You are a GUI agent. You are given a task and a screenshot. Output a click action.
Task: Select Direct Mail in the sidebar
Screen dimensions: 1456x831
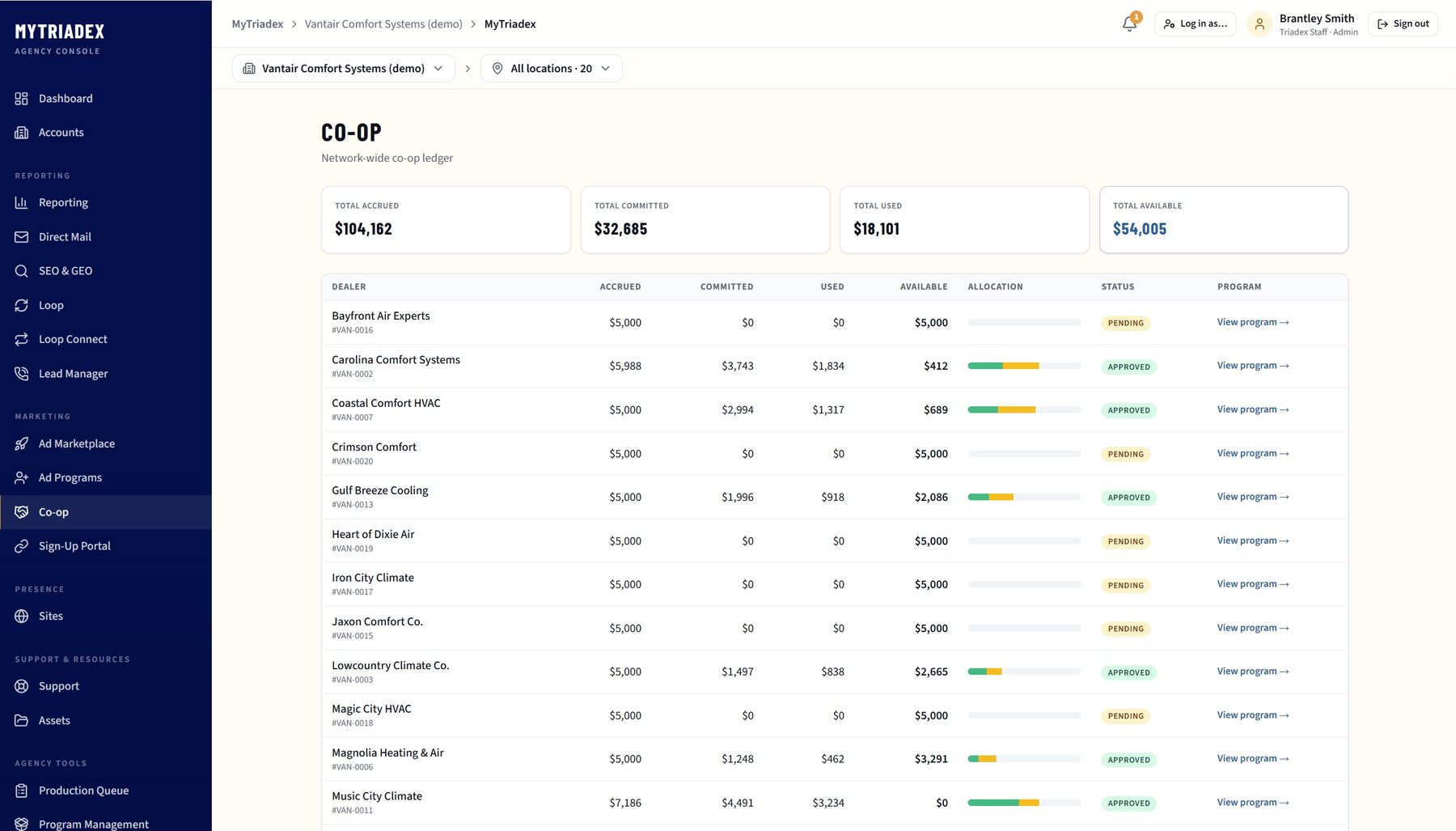pos(106,237)
